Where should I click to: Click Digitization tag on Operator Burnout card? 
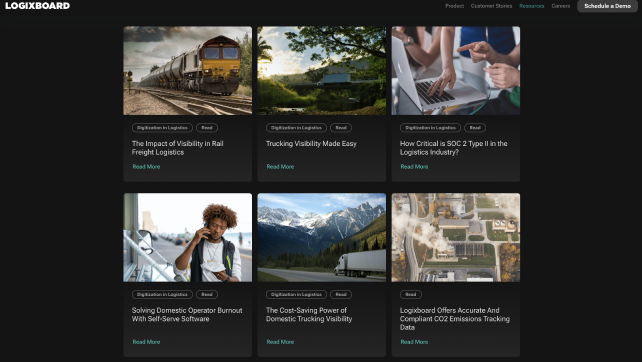[x=162, y=294]
